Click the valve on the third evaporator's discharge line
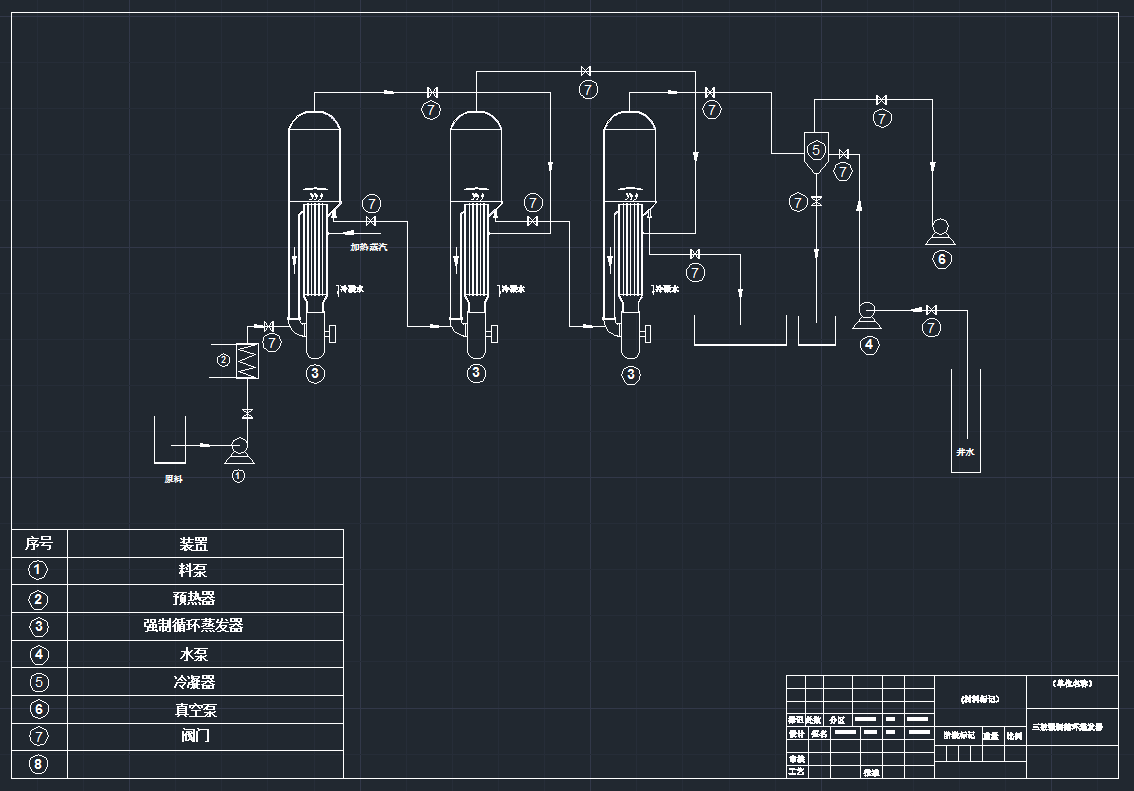This screenshot has width=1134, height=791. (x=695, y=255)
